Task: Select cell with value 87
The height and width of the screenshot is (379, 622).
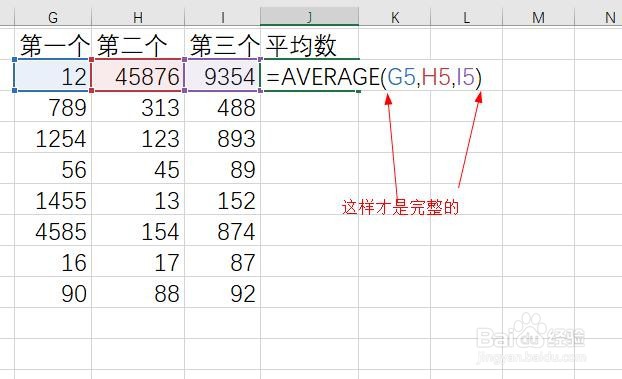Action: click(x=223, y=261)
